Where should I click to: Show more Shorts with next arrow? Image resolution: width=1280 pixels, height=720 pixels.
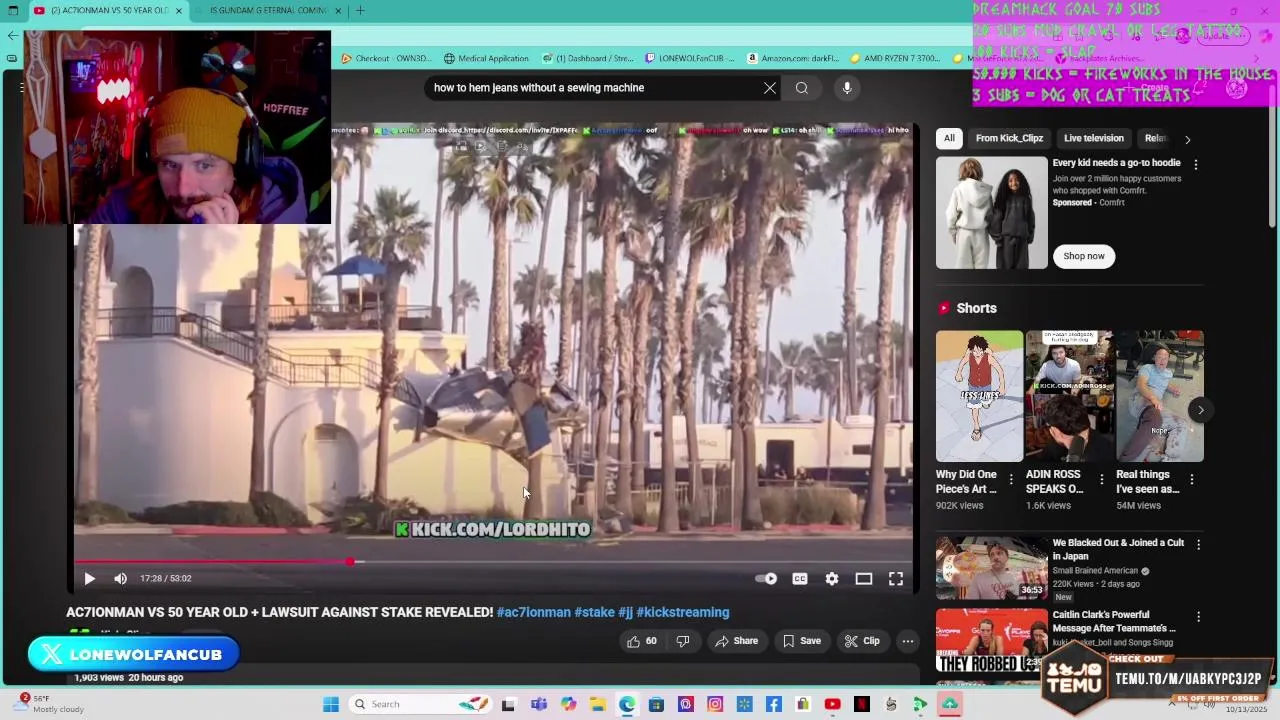coord(1201,410)
